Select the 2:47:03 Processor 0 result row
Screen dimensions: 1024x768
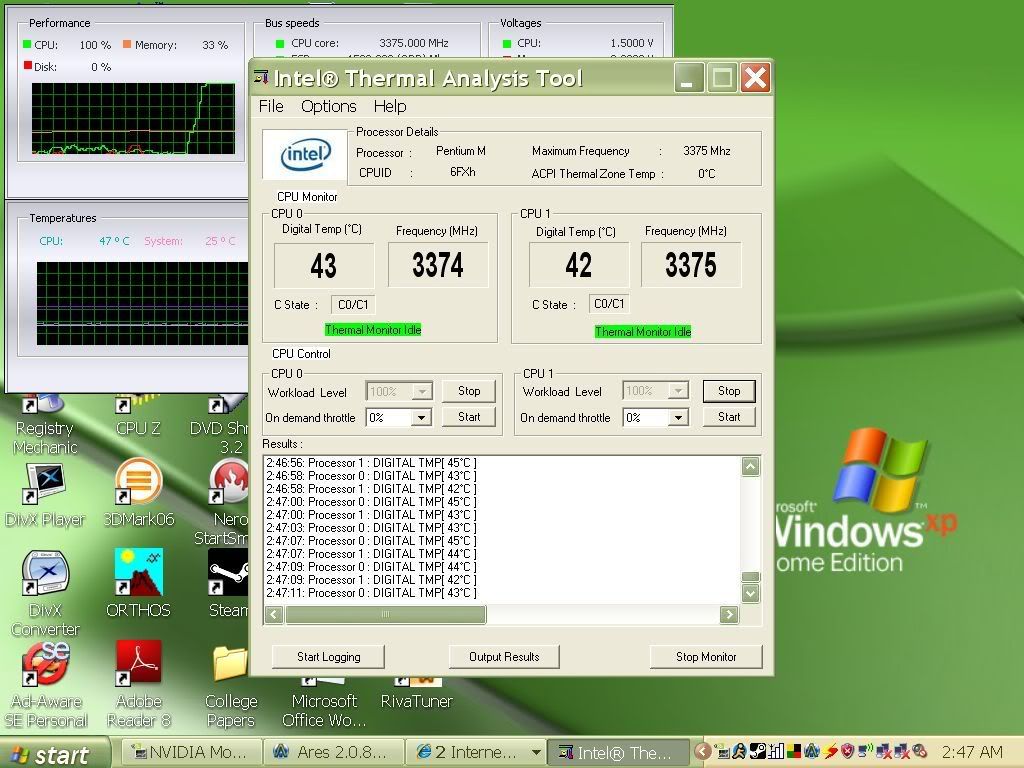coord(371,528)
